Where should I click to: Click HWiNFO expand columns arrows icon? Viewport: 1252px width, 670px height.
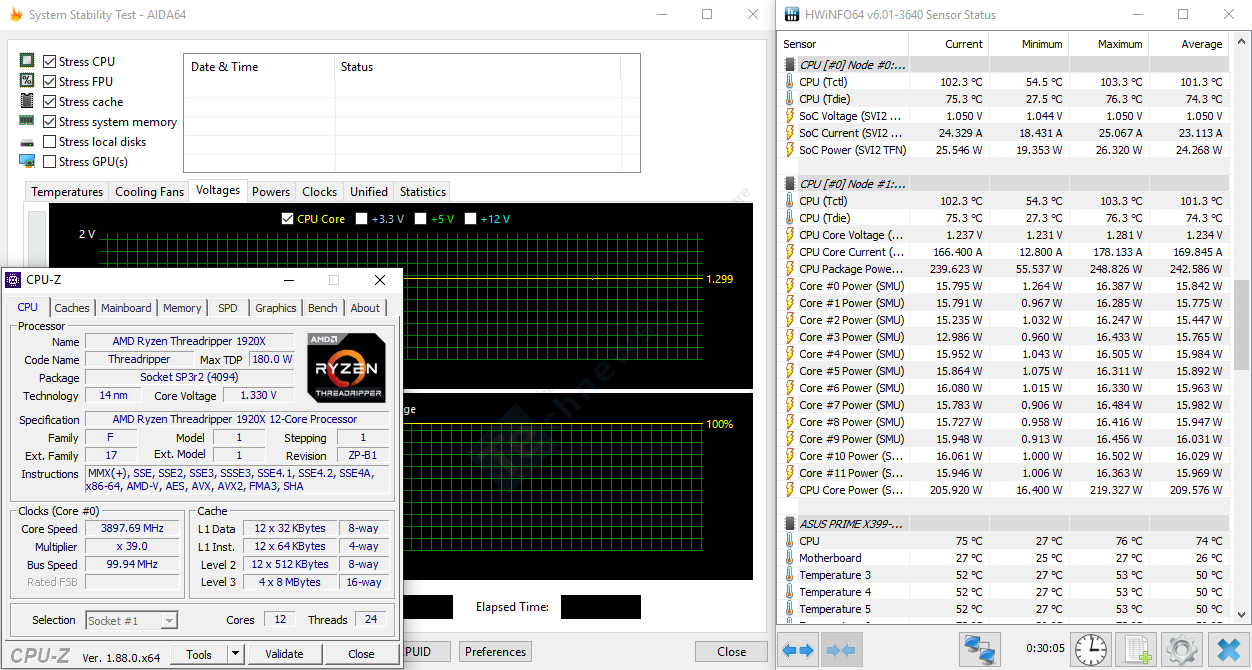(x=799, y=650)
